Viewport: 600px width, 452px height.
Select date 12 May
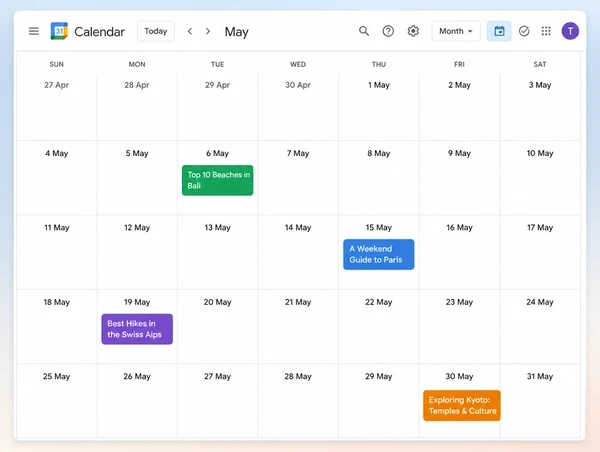point(137,228)
